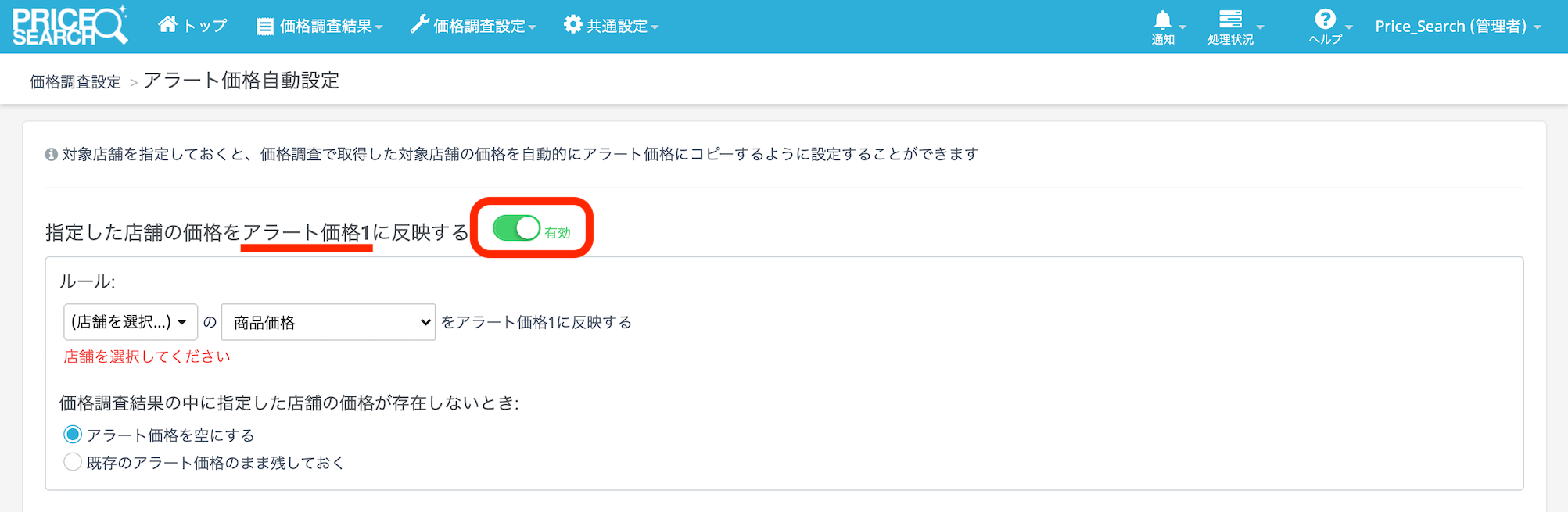Open the 処理状況 status icon
The image size is (1568, 512).
click(x=1230, y=20)
